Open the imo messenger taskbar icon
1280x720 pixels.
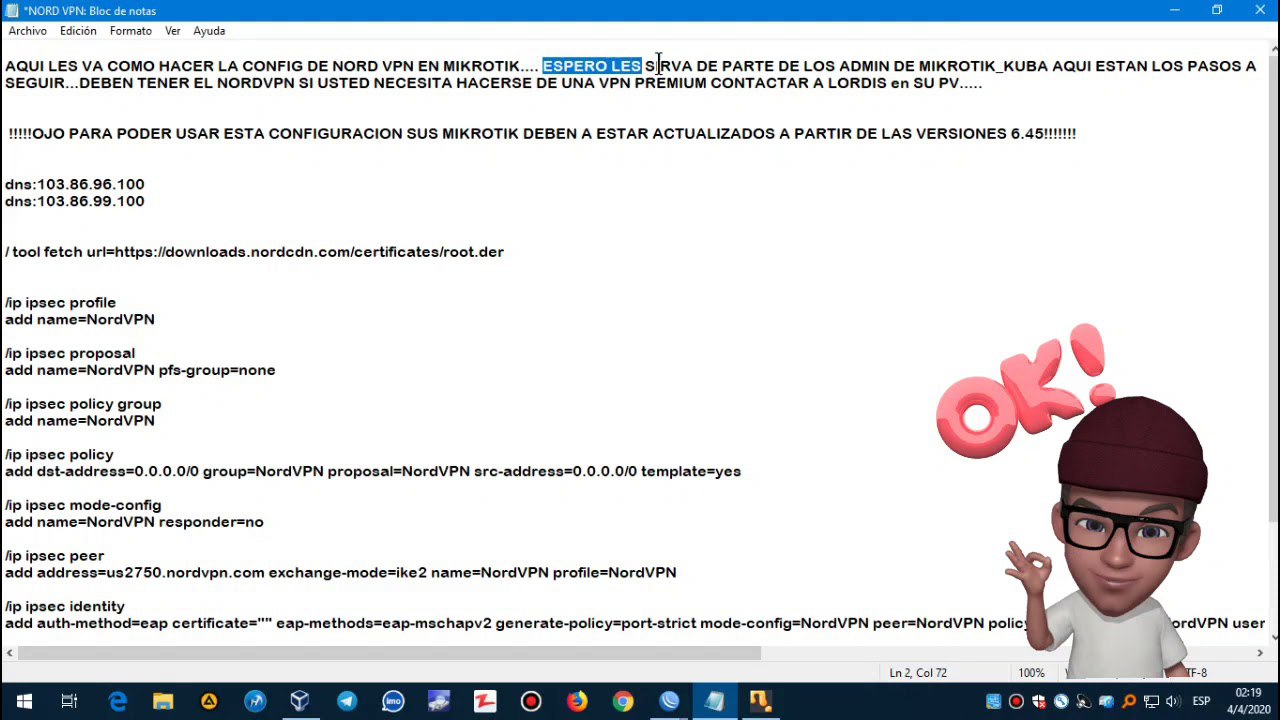[393, 701]
